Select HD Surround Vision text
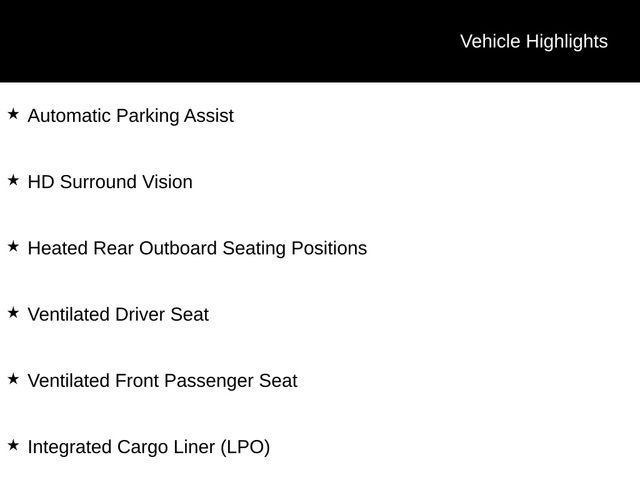Image resolution: width=640 pixels, height=480 pixels. [x=110, y=182]
